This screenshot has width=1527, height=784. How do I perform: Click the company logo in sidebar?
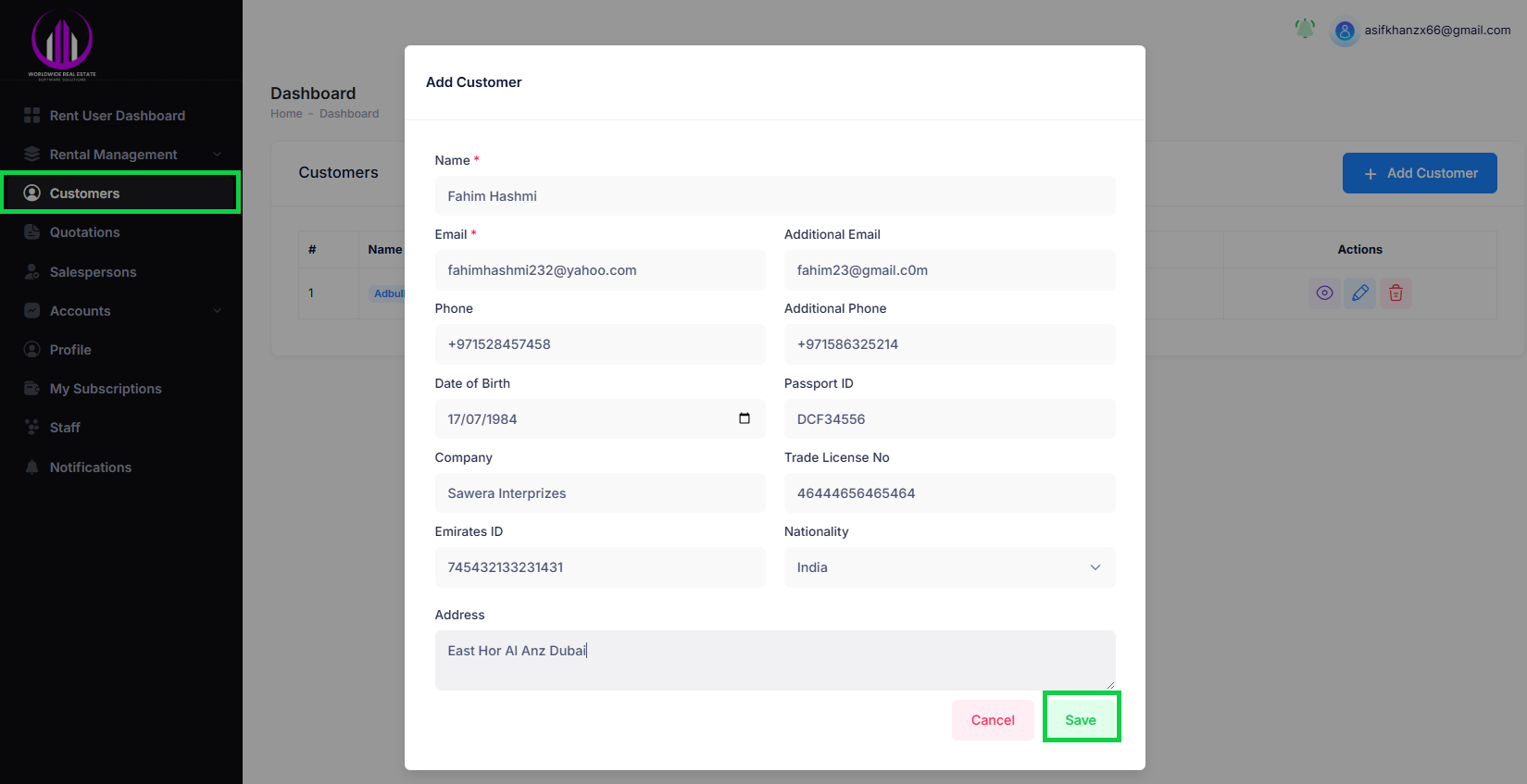click(x=62, y=44)
